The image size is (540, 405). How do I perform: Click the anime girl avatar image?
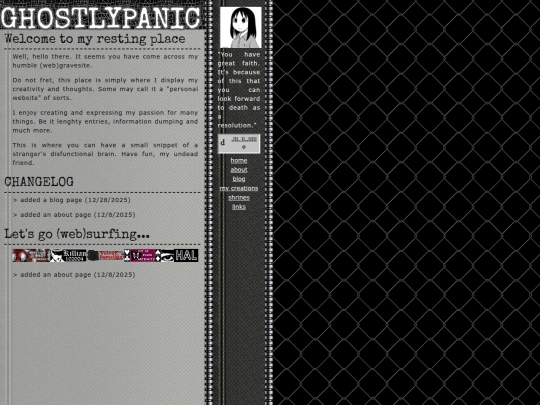[241, 28]
